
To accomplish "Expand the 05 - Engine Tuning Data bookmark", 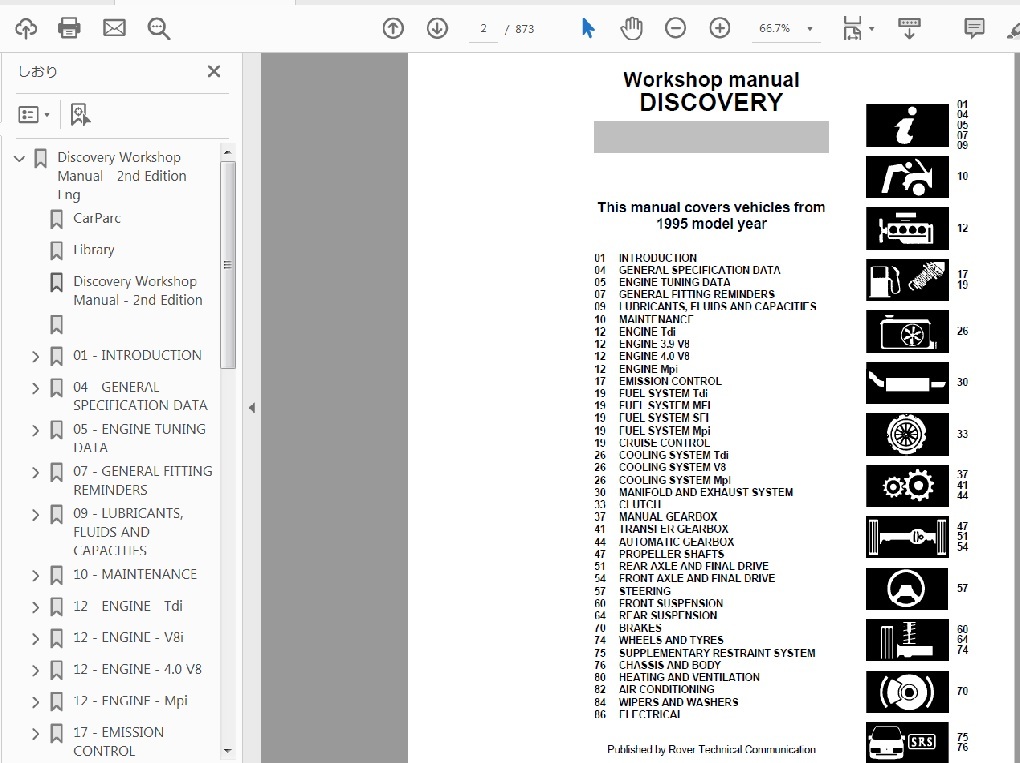I will pyautogui.click(x=36, y=431).
